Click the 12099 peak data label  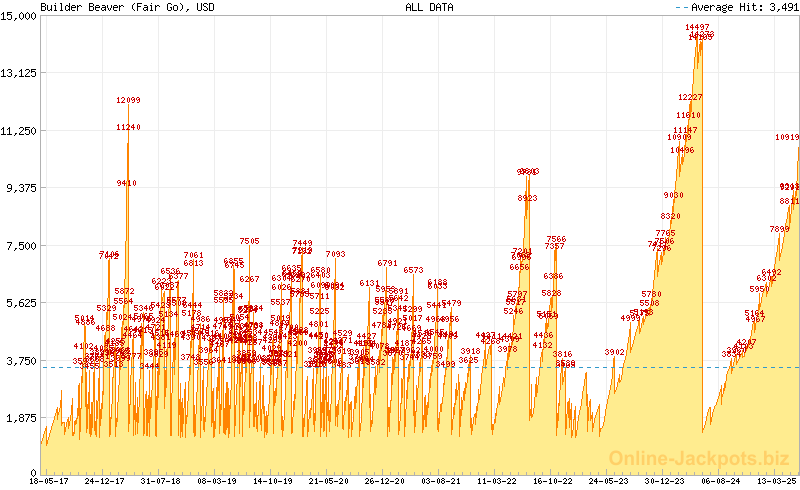click(x=128, y=100)
